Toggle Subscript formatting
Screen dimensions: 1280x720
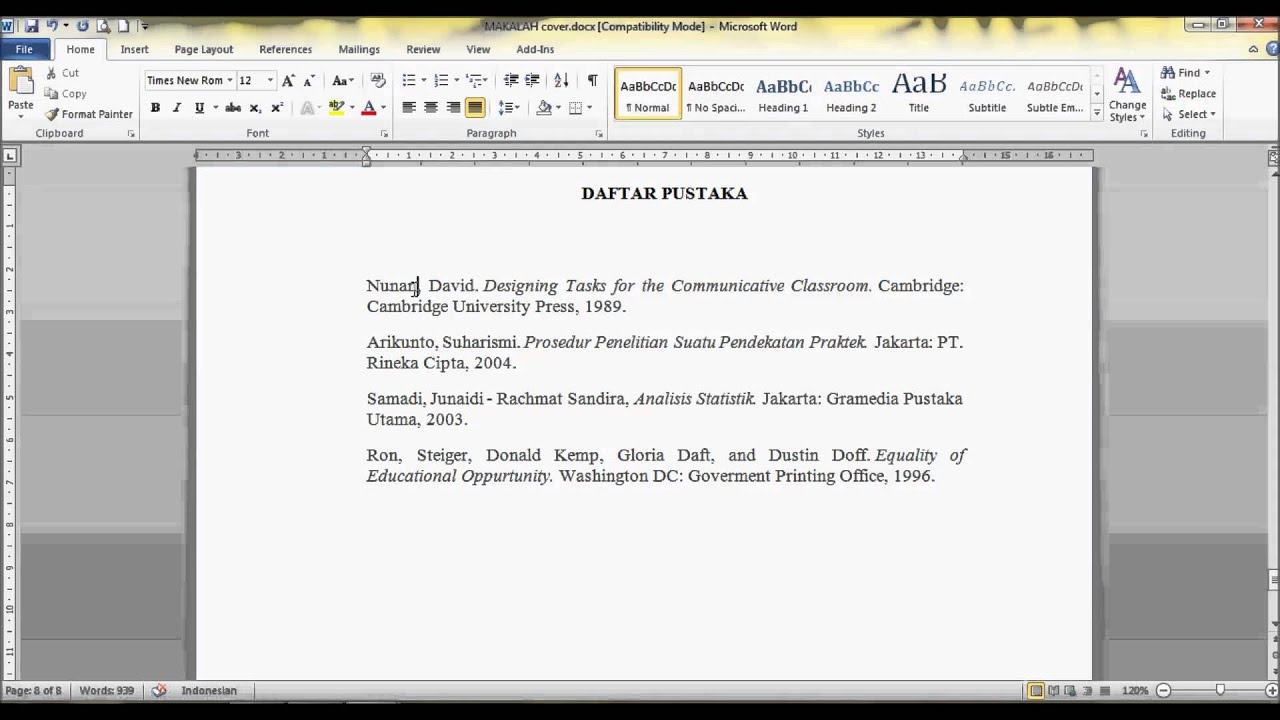[255, 108]
